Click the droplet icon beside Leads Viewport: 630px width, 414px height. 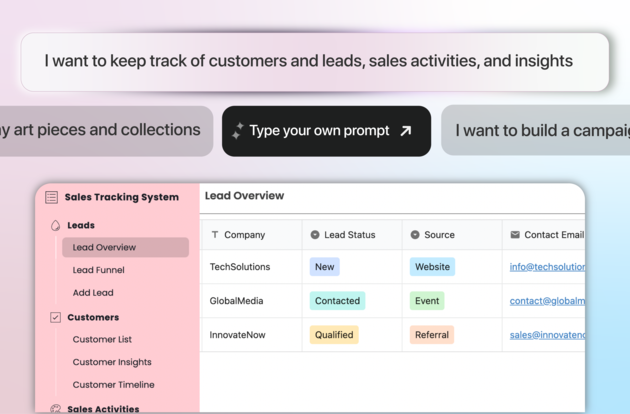55,226
